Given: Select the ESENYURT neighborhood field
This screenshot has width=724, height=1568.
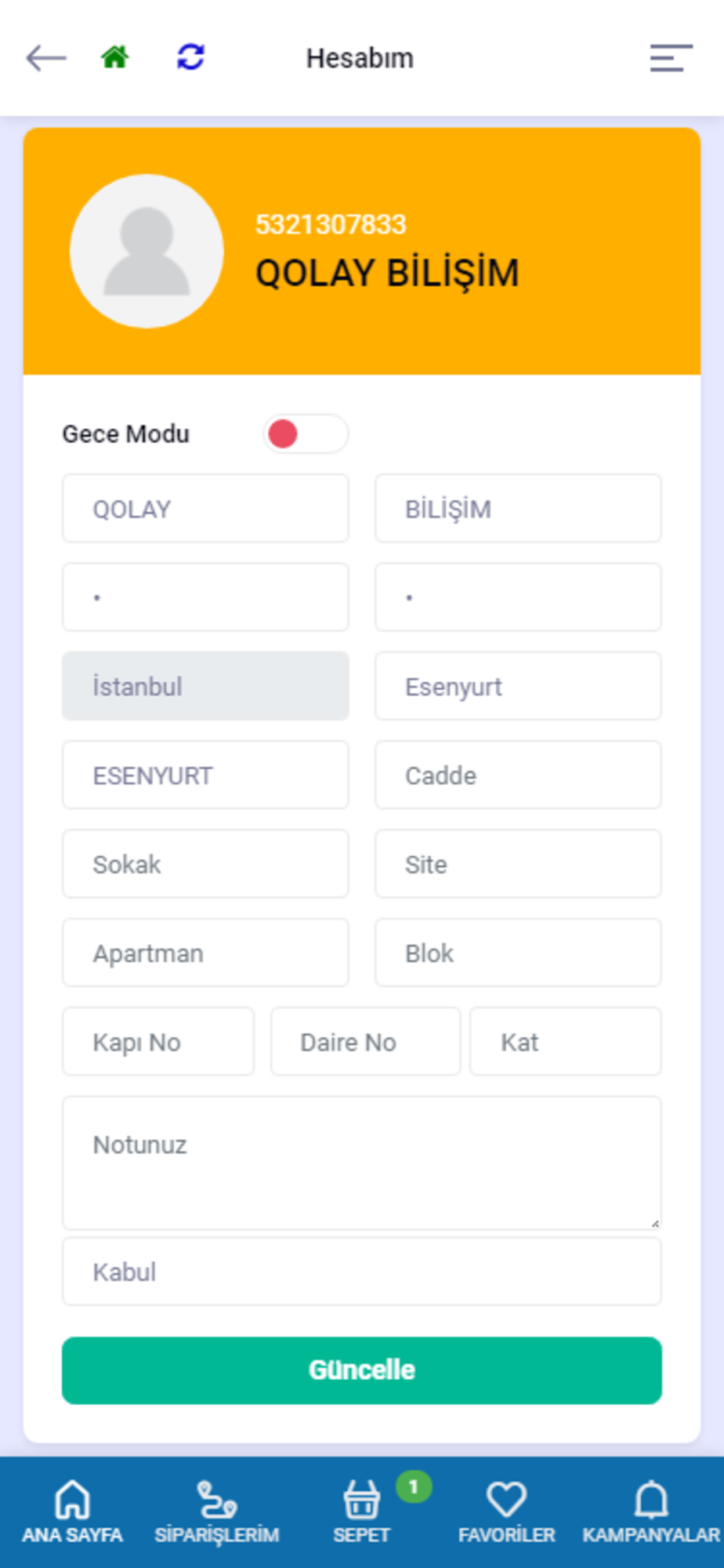Looking at the screenshot, I should [205, 775].
